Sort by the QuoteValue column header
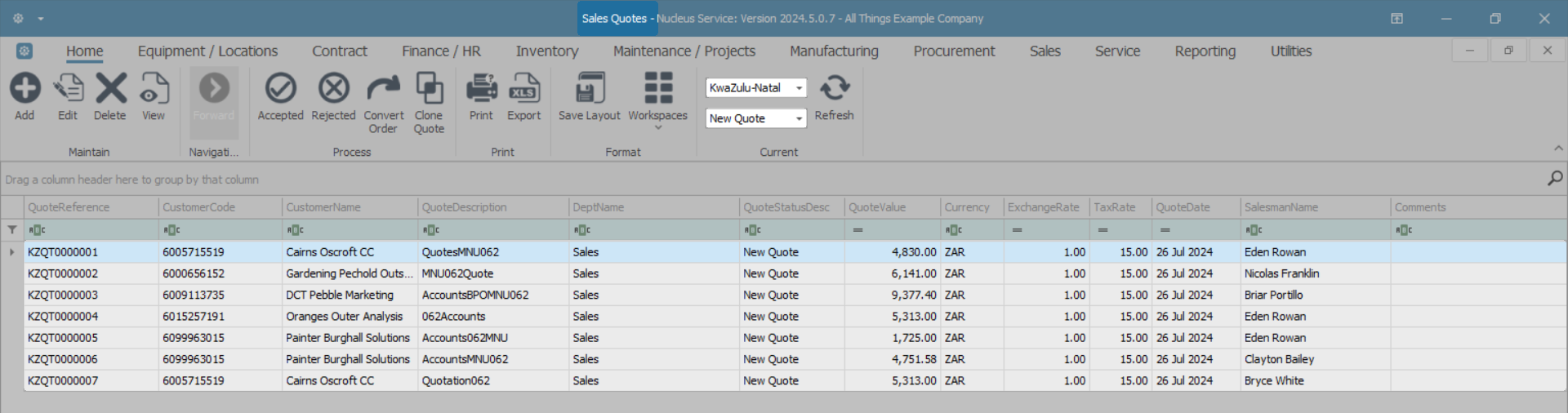This screenshot has height=413, width=1568. (x=877, y=207)
